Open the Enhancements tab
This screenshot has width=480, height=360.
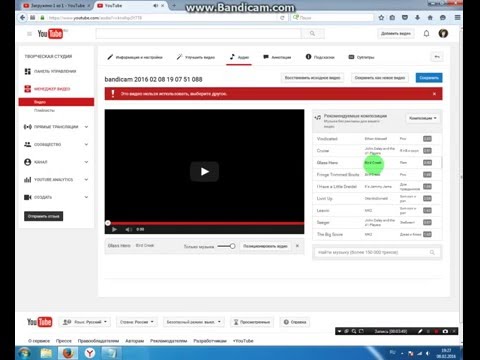click(196, 57)
